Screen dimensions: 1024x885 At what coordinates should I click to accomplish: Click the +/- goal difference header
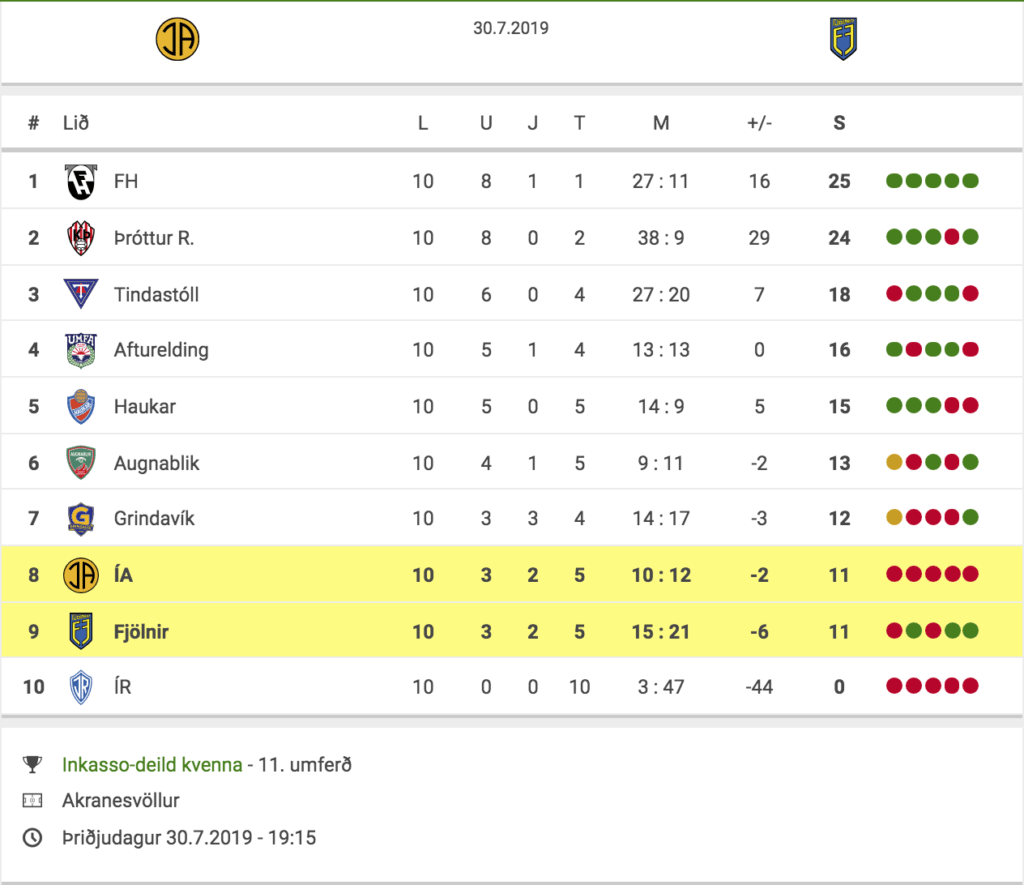(x=760, y=123)
